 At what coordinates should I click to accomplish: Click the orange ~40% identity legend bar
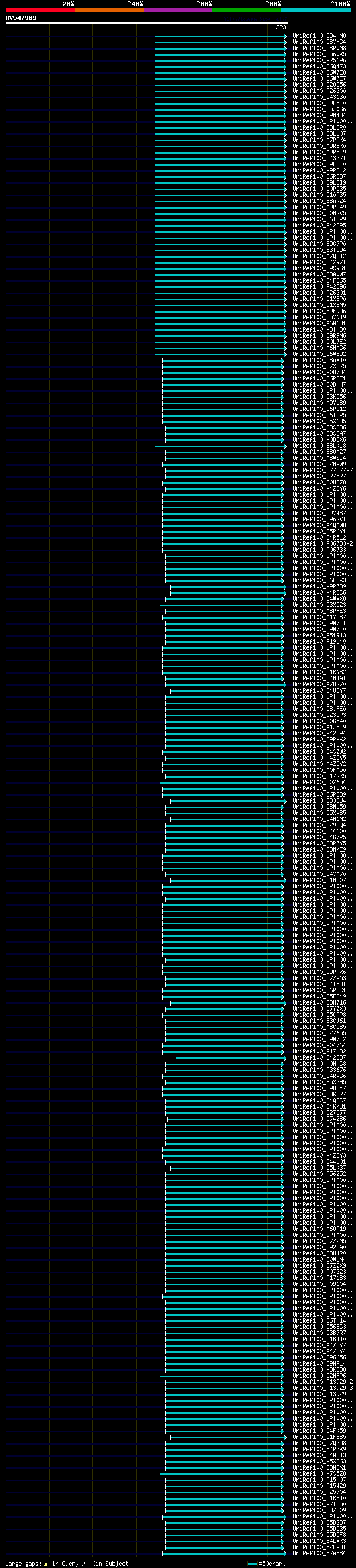point(109,10)
